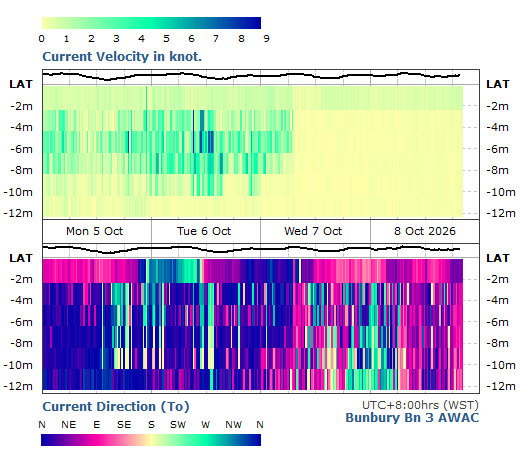The image size is (521, 462).
Task: Click the 'Bunbury Bn 3 AWAC' station name
Action: point(412,418)
